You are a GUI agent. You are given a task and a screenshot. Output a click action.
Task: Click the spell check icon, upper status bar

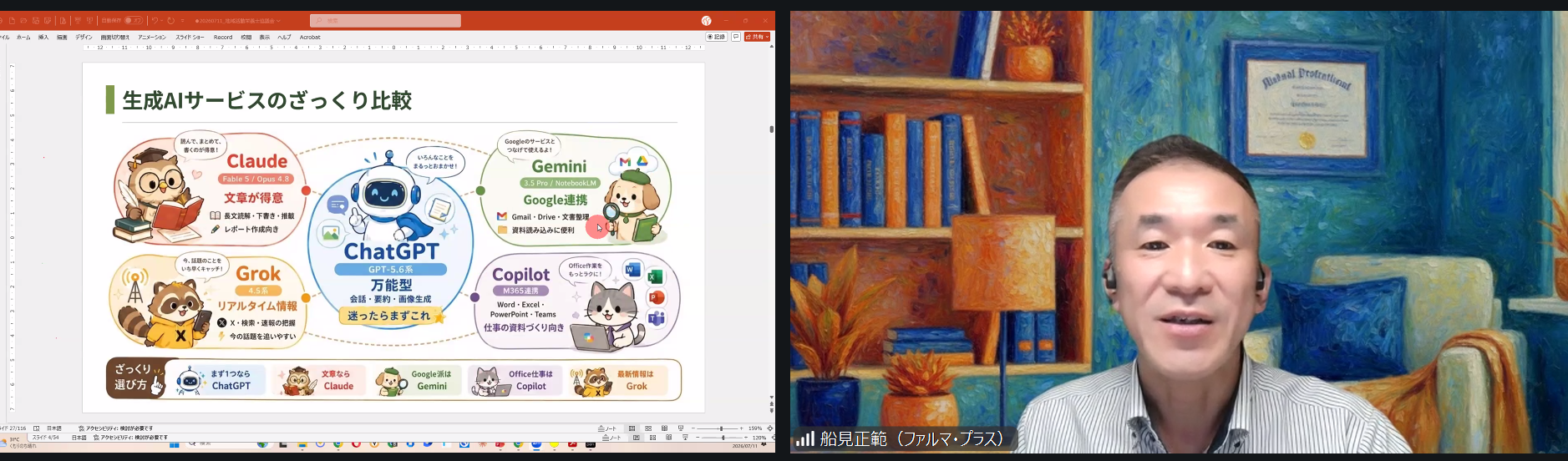tap(36, 428)
